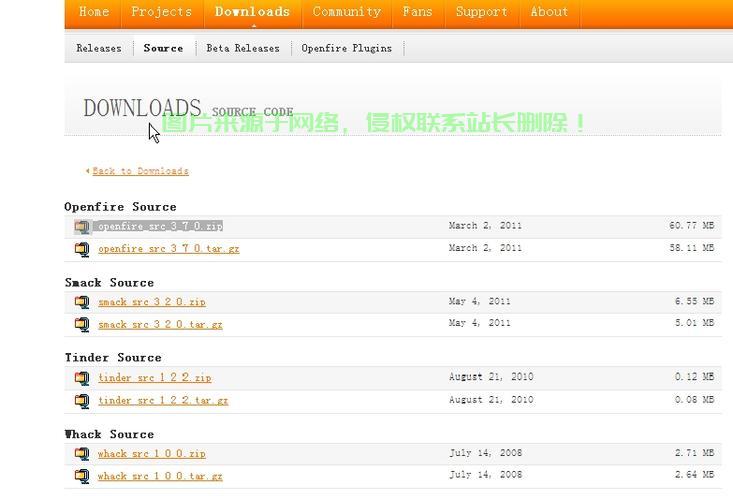Click the download icon beside smack_src_3_2_0.tar.gz
Screen dimensions: 733x500
tap(82, 324)
